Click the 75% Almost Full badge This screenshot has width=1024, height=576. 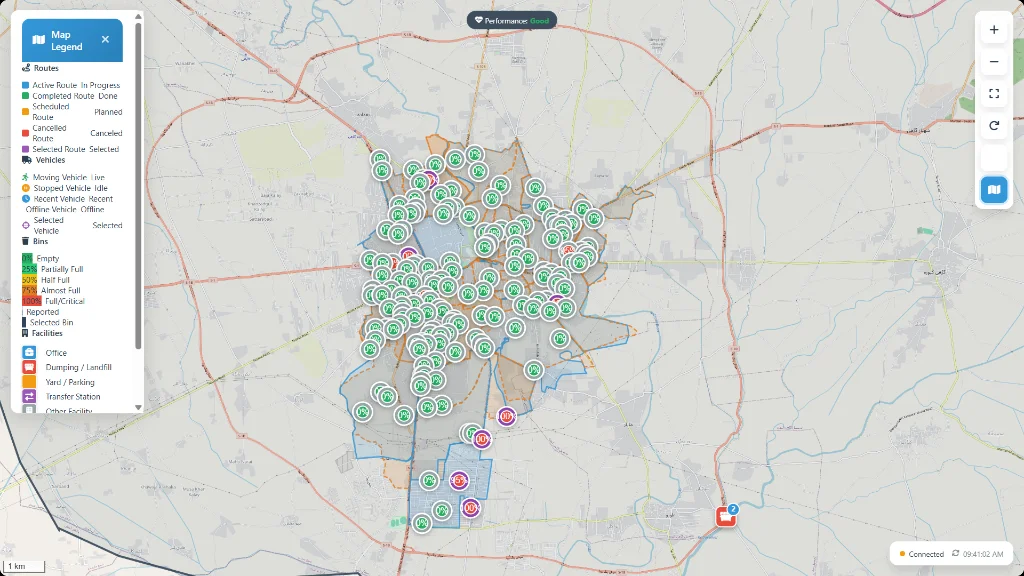click(29, 291)
